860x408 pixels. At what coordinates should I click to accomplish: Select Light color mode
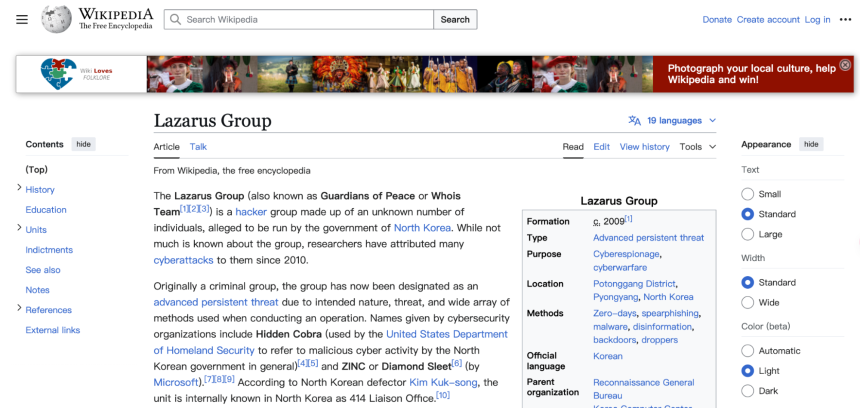(x=748, y=371)
